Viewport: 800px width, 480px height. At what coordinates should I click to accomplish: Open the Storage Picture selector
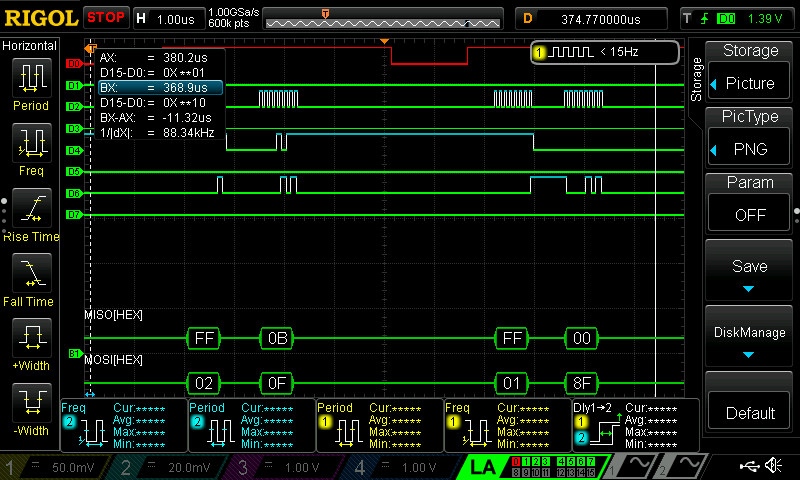click(x=750, y=83)
